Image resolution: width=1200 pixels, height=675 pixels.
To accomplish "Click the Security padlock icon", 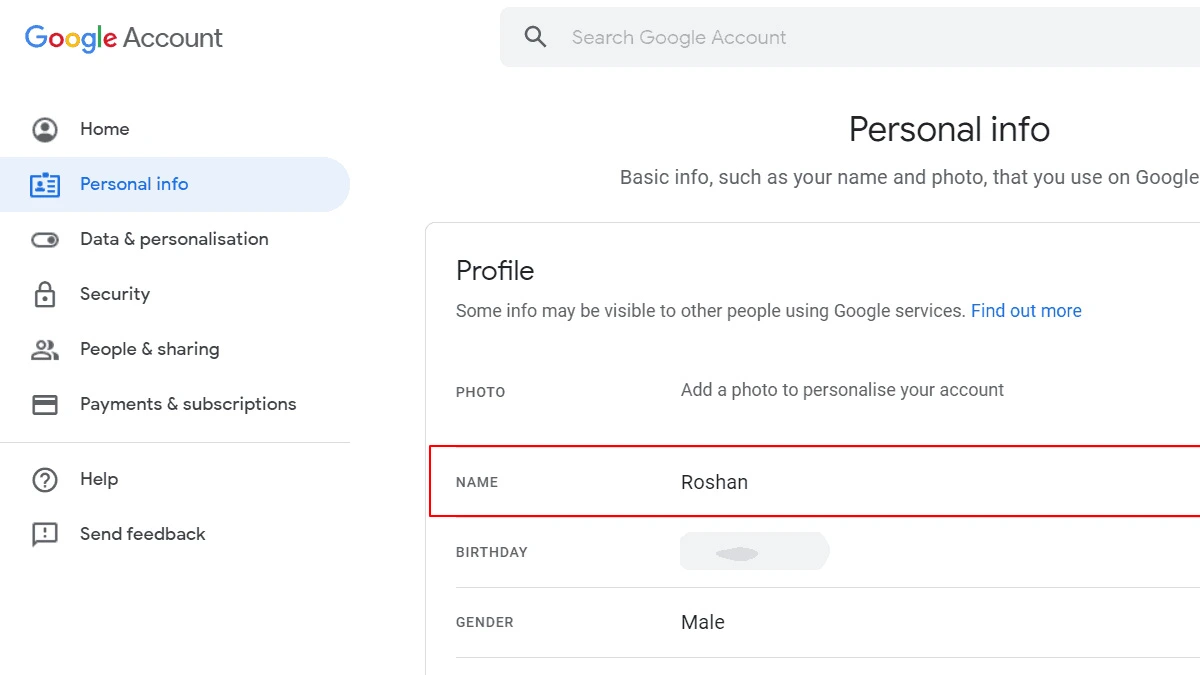I will pyautogui.click(x=45, y=295).
